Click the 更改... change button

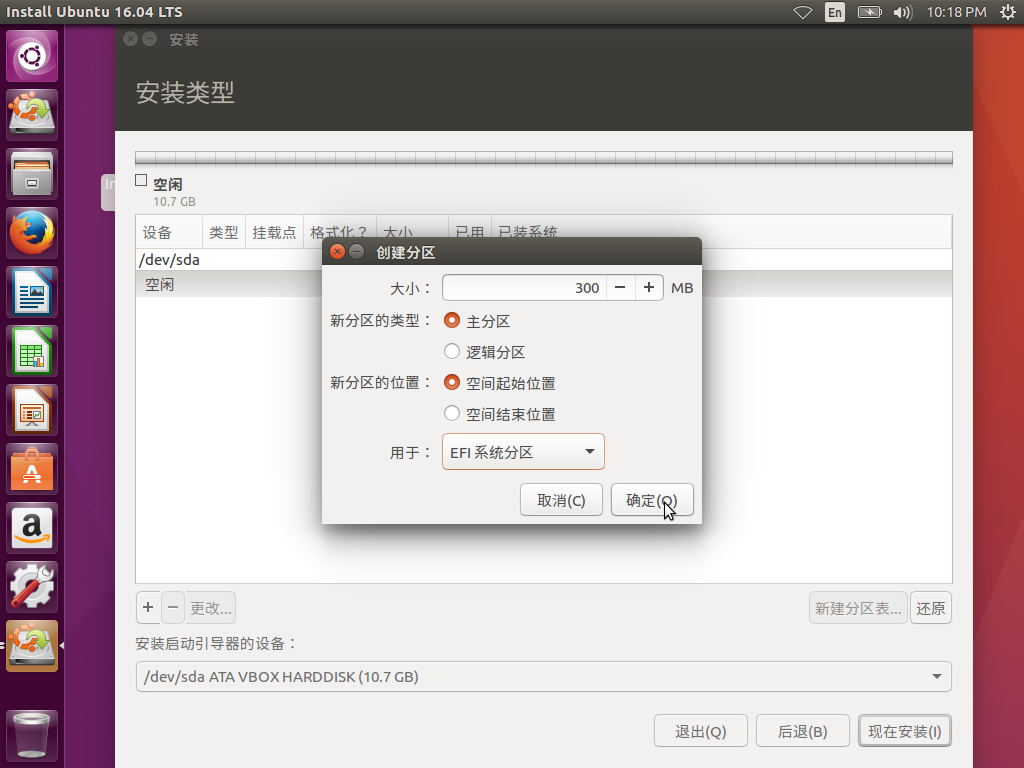click(x=210, y=607)
